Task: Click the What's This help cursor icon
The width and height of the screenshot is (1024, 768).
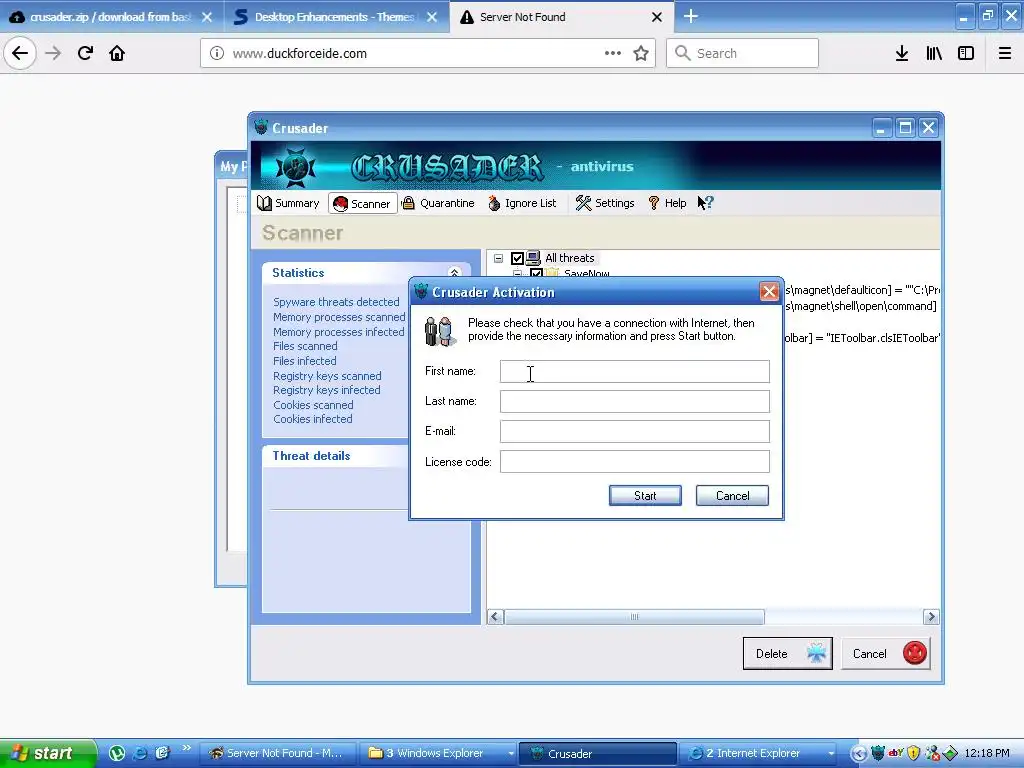Action: click(x=705, y=203)
